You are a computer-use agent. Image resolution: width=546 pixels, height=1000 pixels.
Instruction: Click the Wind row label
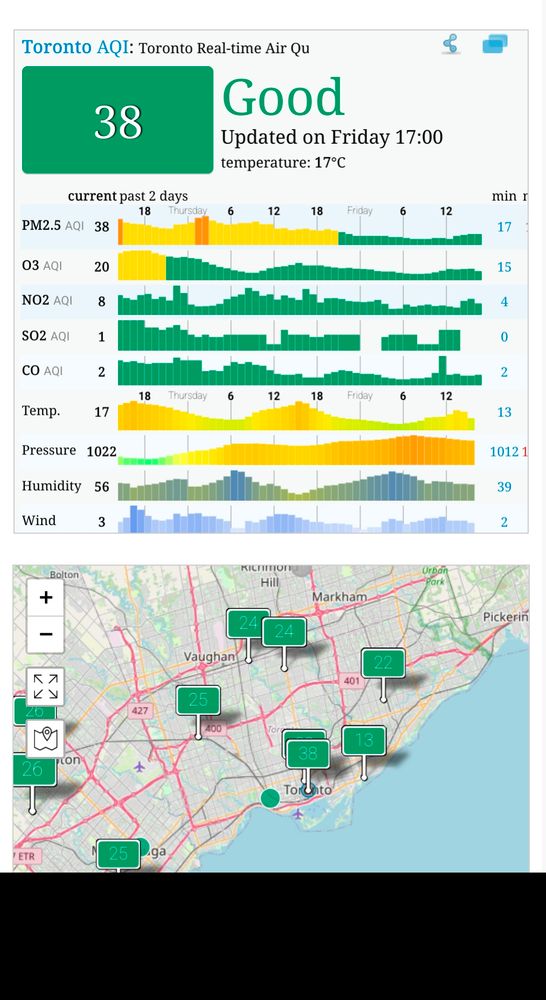(39, 520)
